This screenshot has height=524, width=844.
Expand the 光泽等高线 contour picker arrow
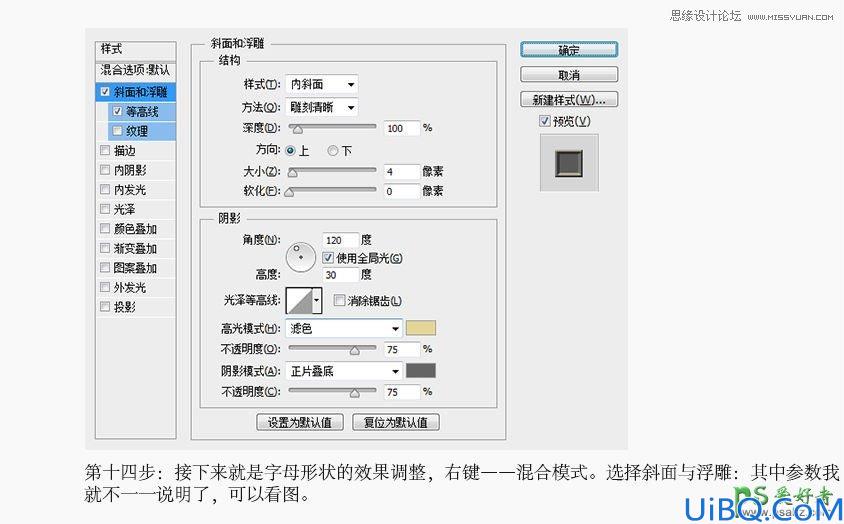(317, 301)
